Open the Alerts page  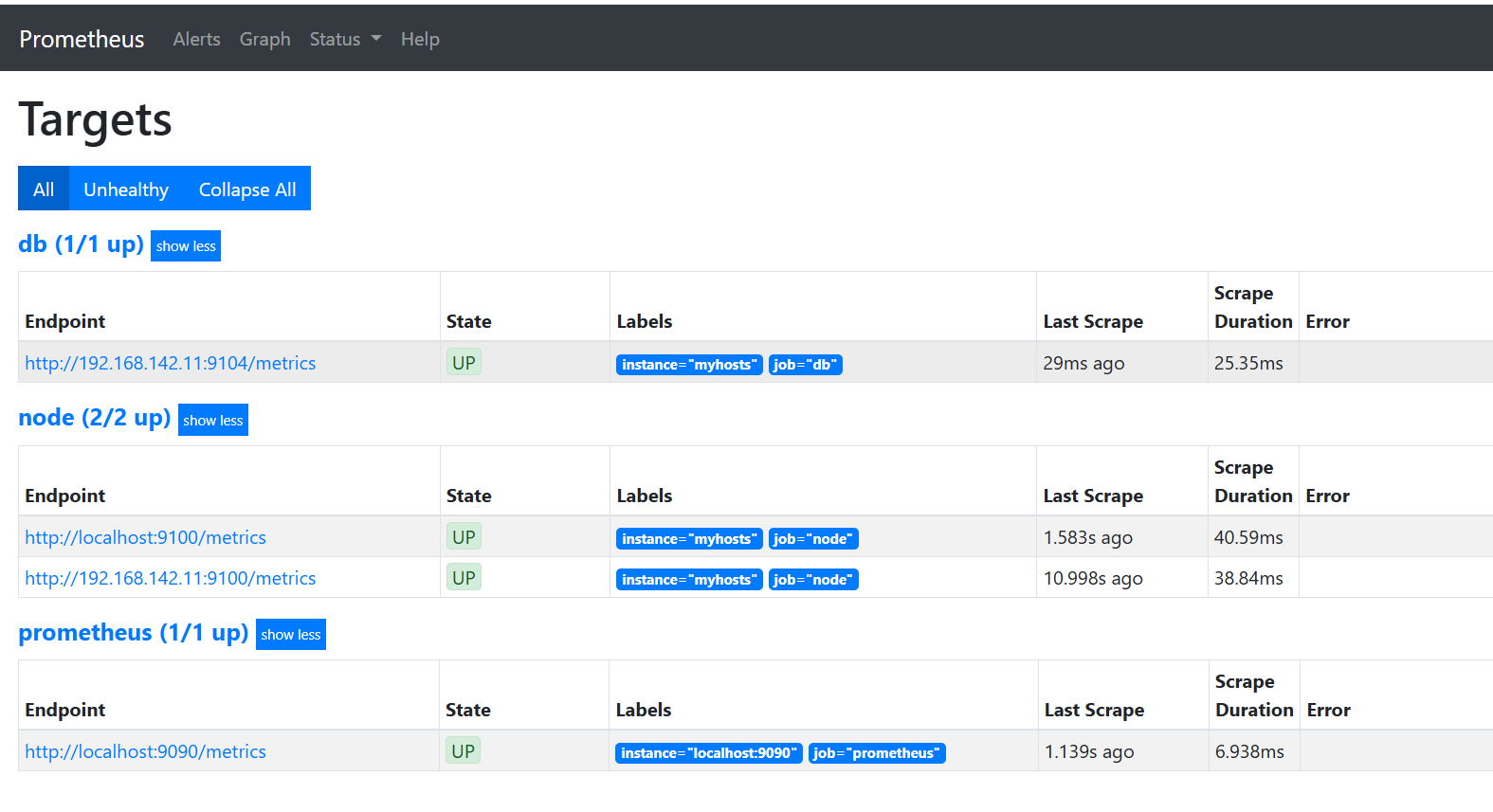(x=196, y=39)
